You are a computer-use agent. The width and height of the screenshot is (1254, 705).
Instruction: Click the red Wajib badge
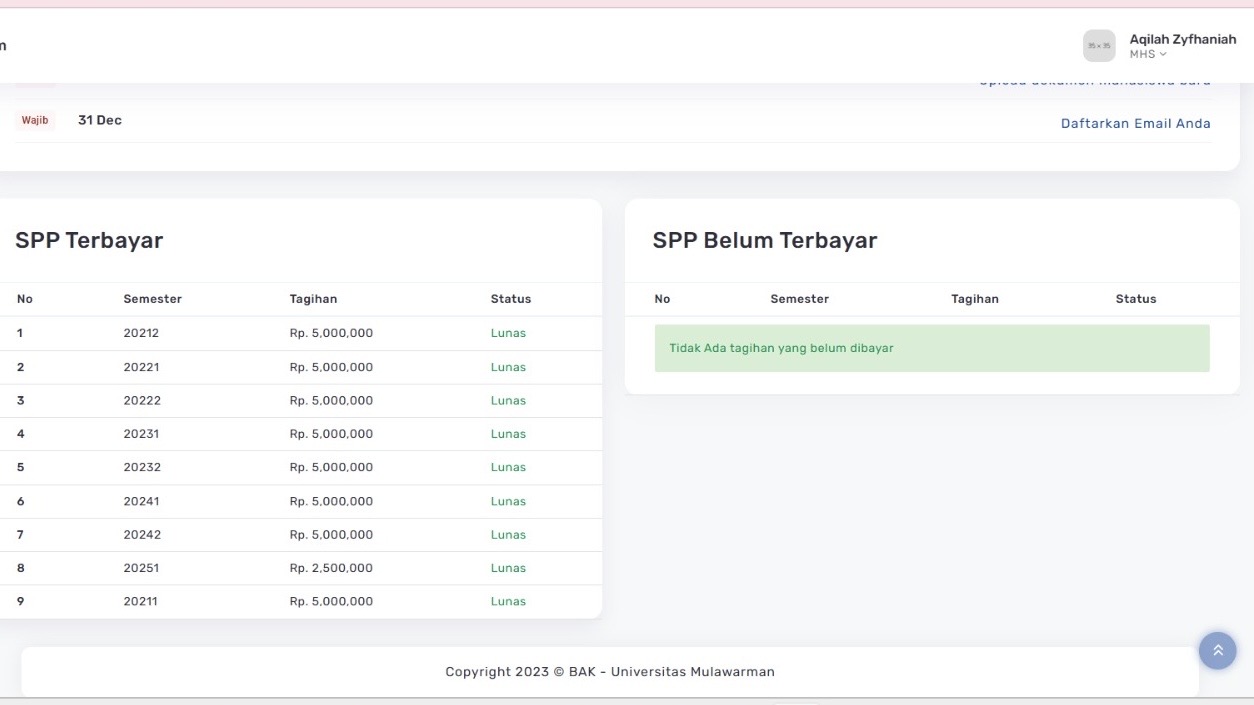pyautogui.click(x=35, y=120)
